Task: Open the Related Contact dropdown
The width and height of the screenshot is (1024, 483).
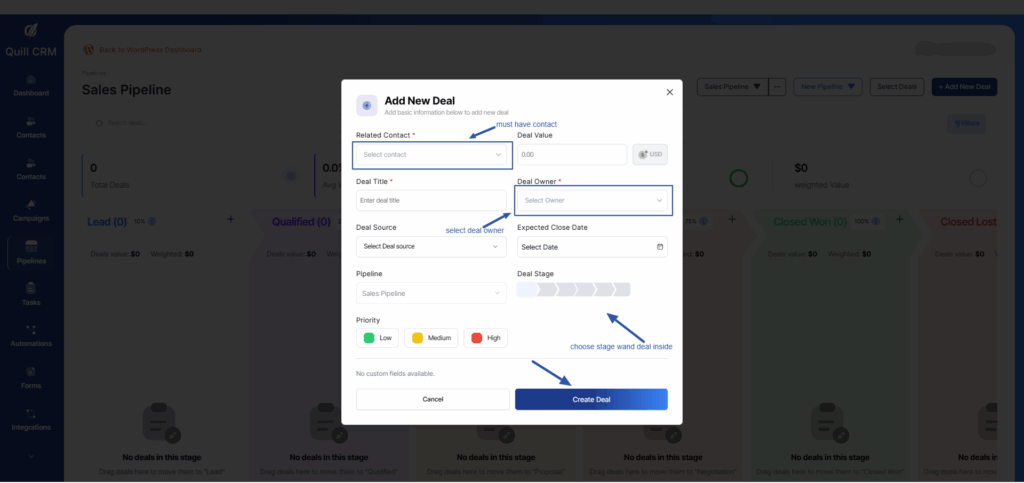Action: (432, 155)
